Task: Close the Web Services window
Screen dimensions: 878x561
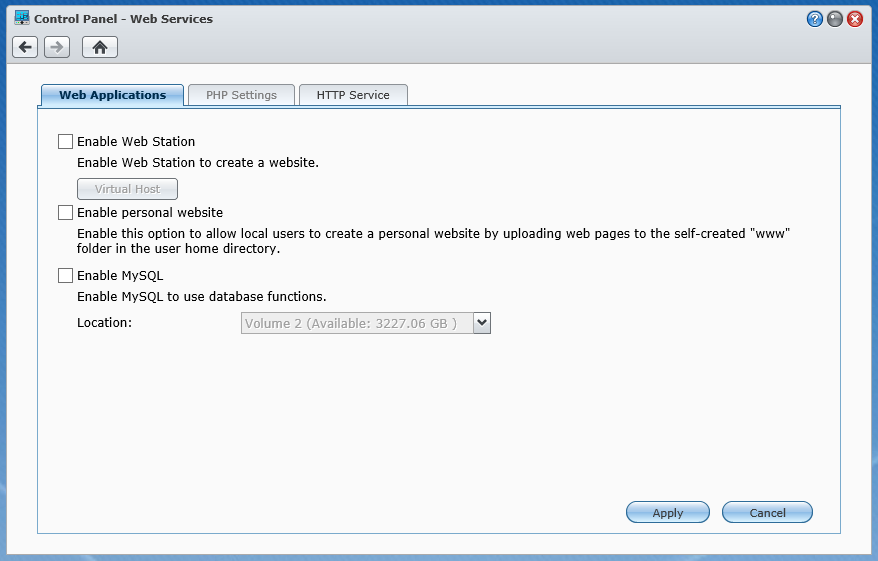Action: [855, 19]
